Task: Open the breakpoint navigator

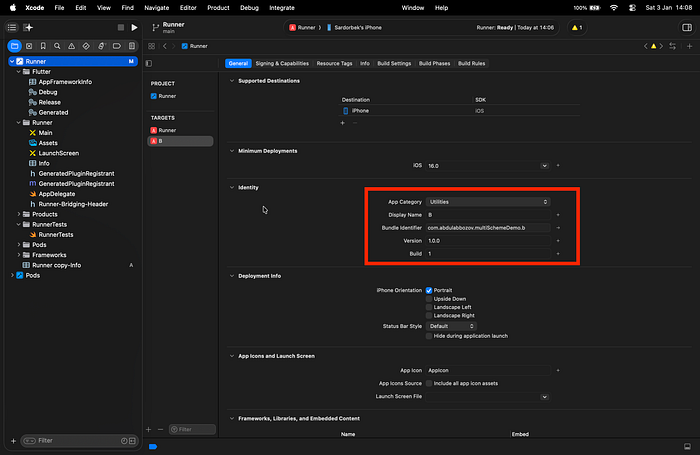Action: 117,46
